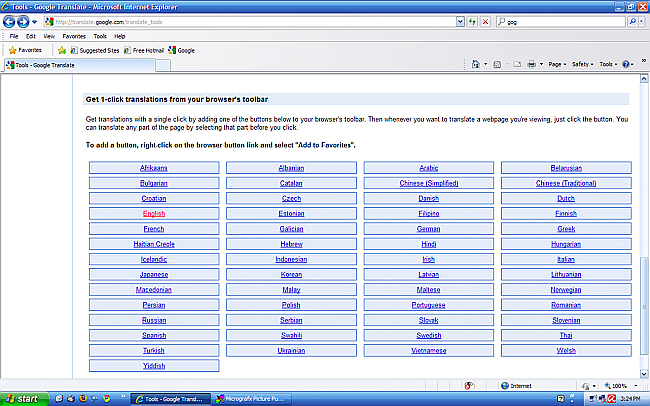The image size is (650, 406).
Task: Select the Portuguese link
Action: point(429,305)
